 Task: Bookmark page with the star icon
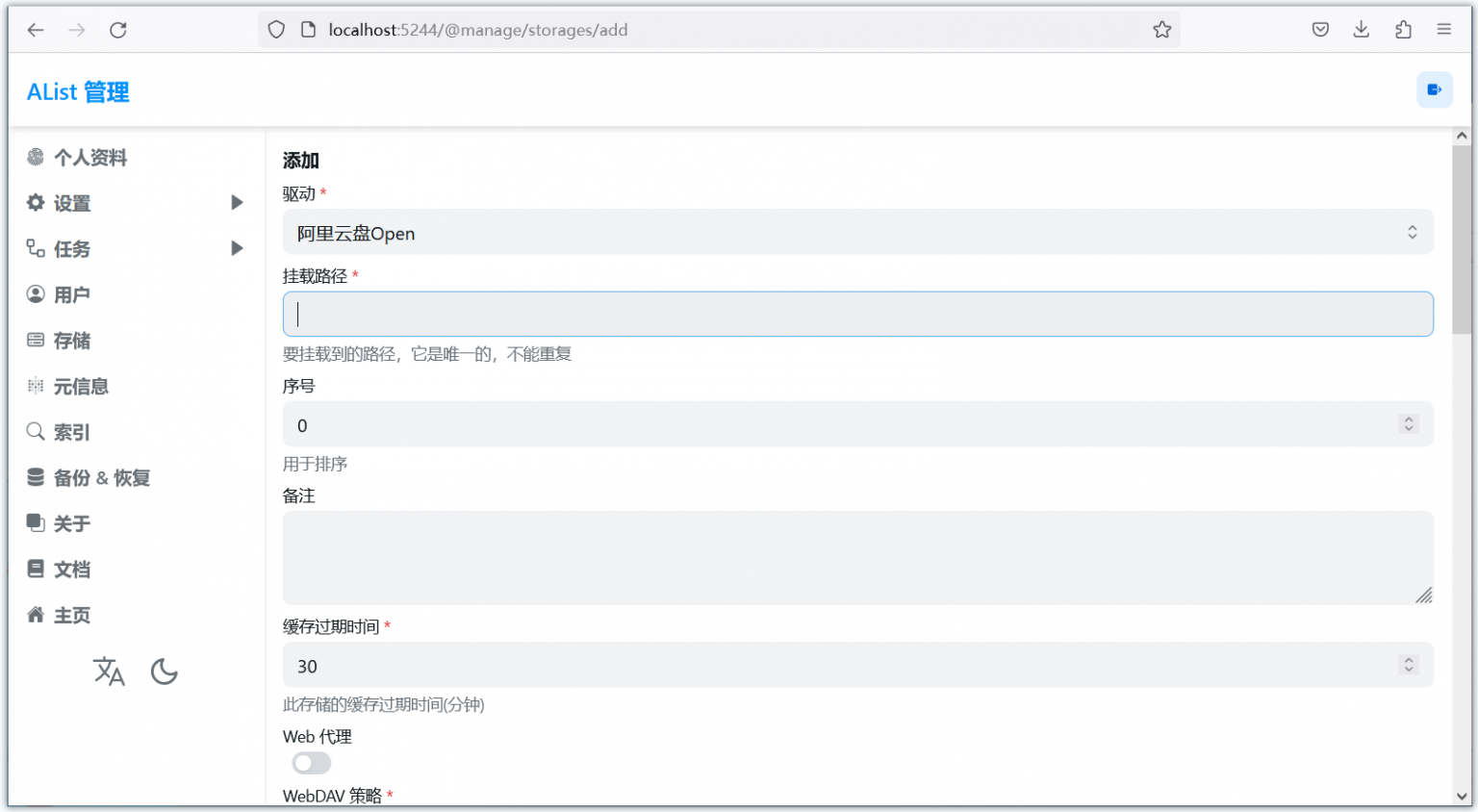coord(1161,30)
